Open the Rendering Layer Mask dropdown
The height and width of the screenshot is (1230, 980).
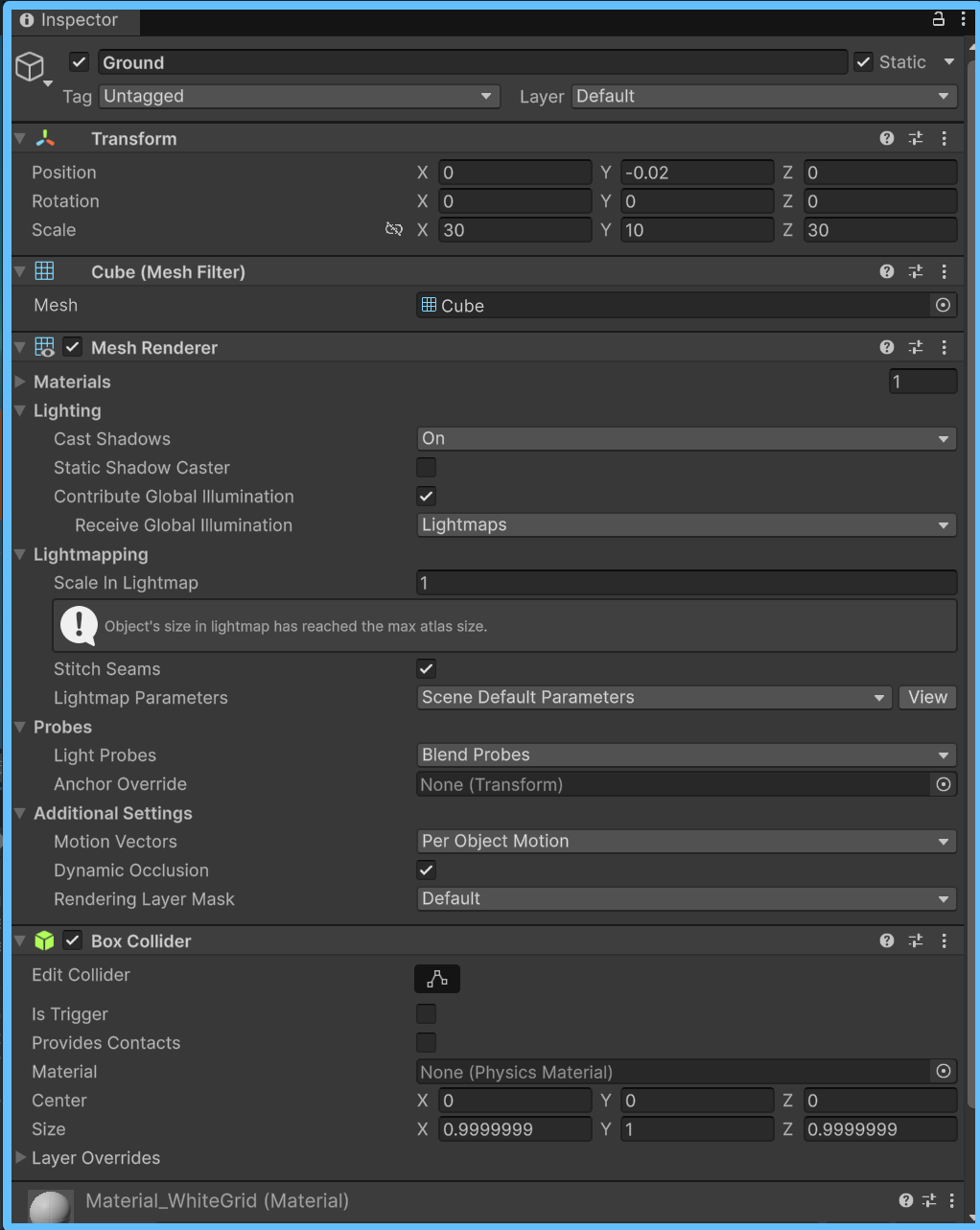coord(687,898)
